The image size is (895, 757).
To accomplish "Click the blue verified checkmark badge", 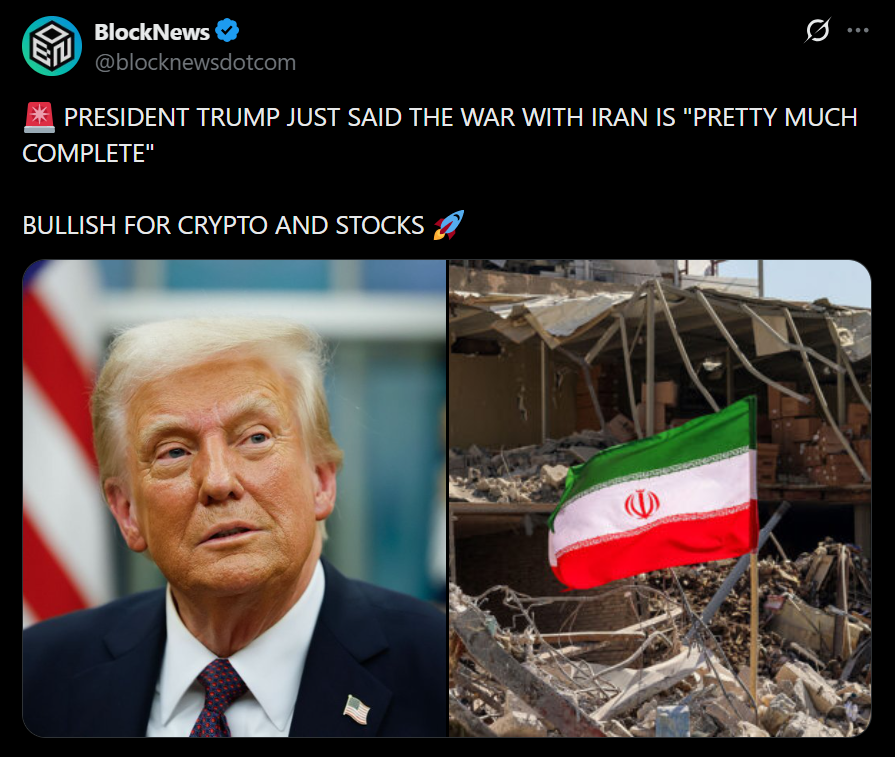I will tap(227, 31).
